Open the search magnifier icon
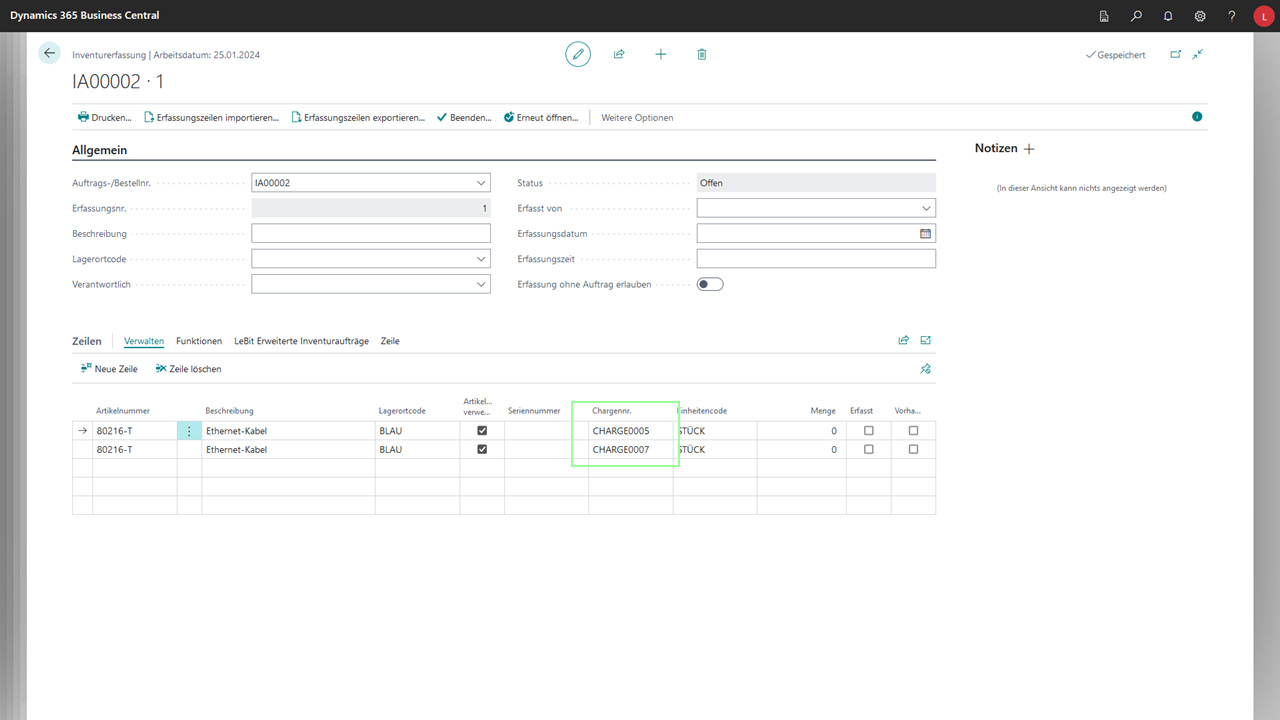1280x720 pixels. [1136, 16]
